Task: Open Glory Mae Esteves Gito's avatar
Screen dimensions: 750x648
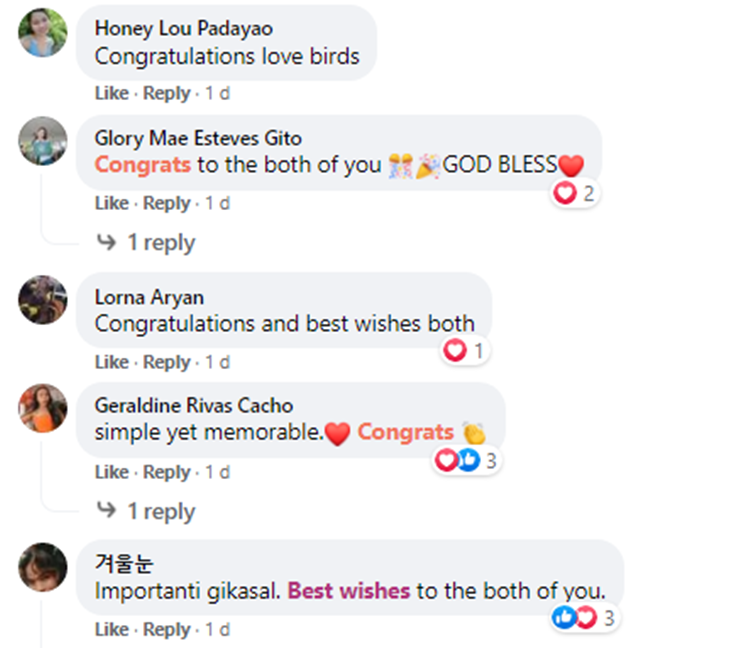Action: (x=43, y=141)
